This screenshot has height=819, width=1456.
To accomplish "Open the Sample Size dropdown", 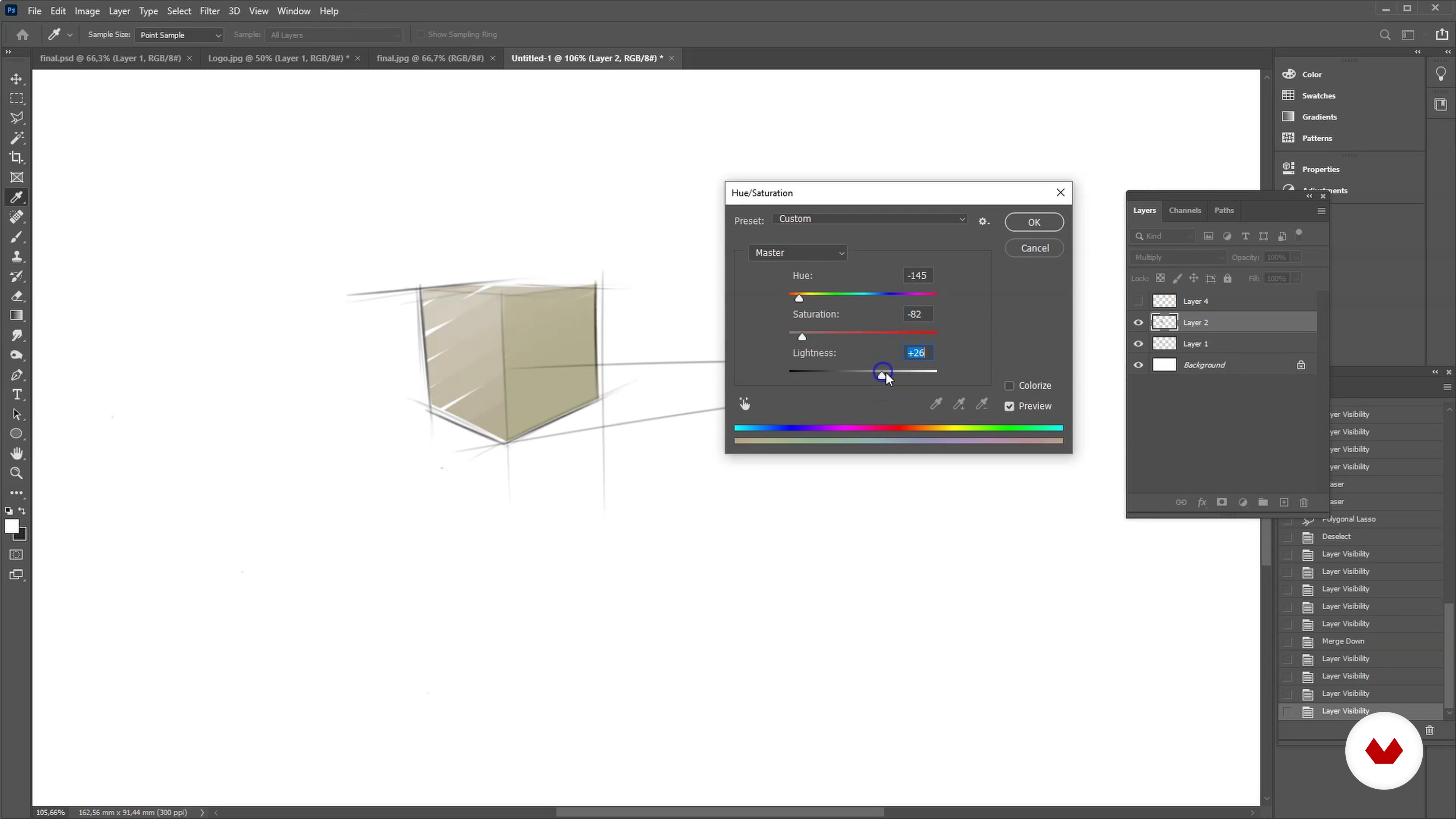I will point(179,35).
